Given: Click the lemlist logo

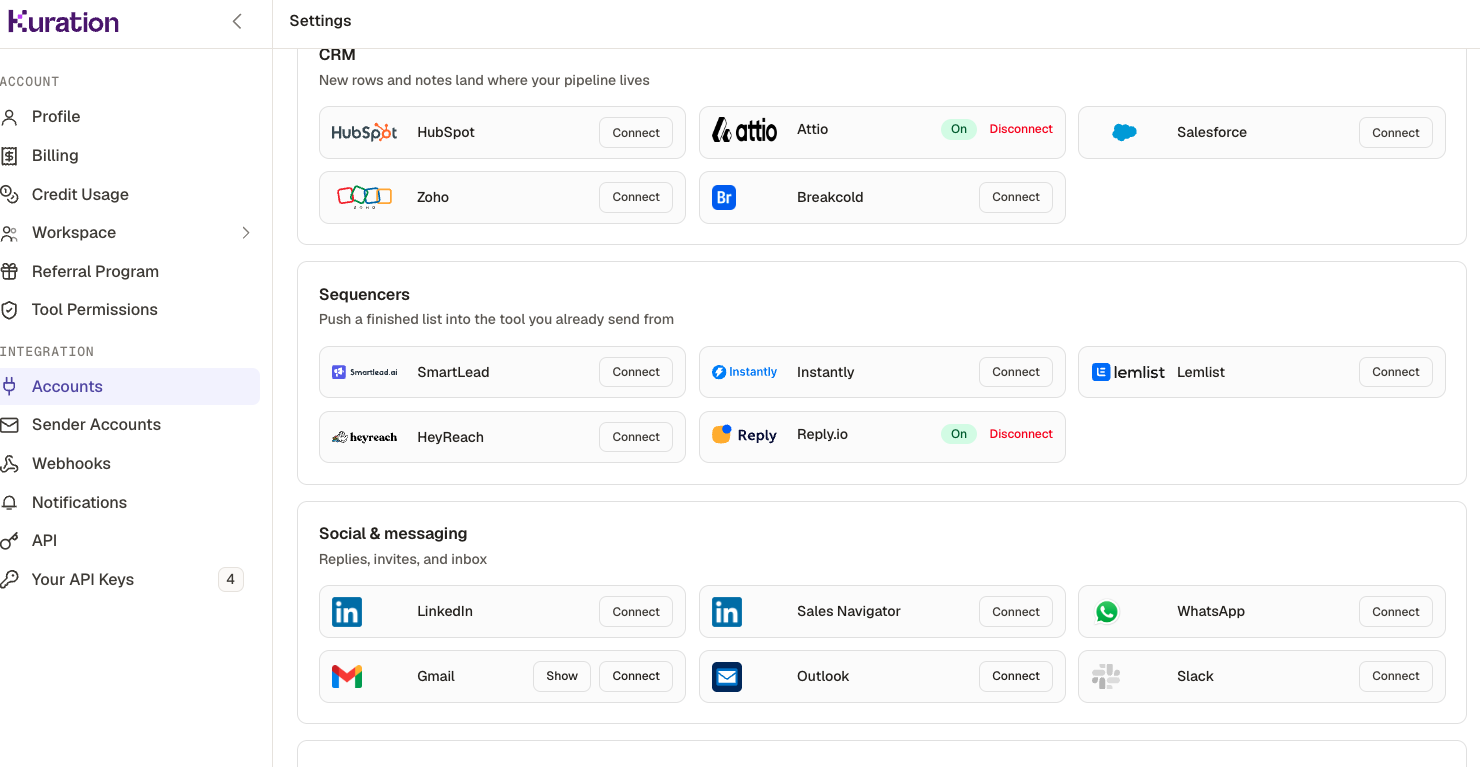Looking at the screenshot, I should pyautogui.click(x=1128, y=372).
